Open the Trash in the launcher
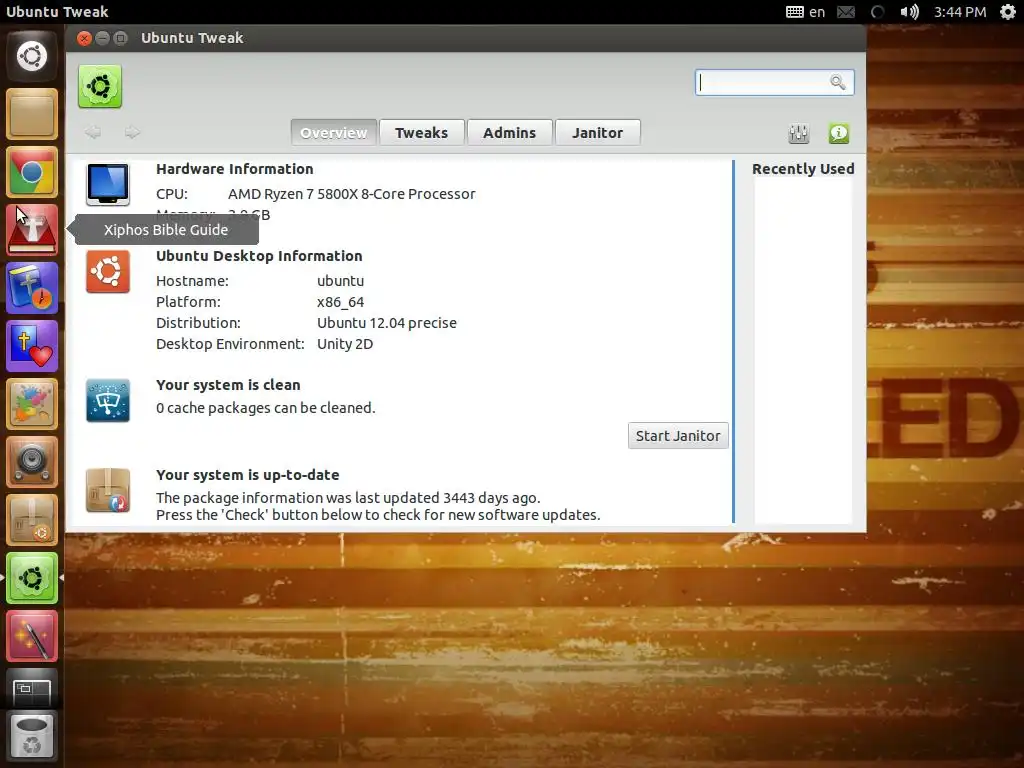 click(32, 737)
